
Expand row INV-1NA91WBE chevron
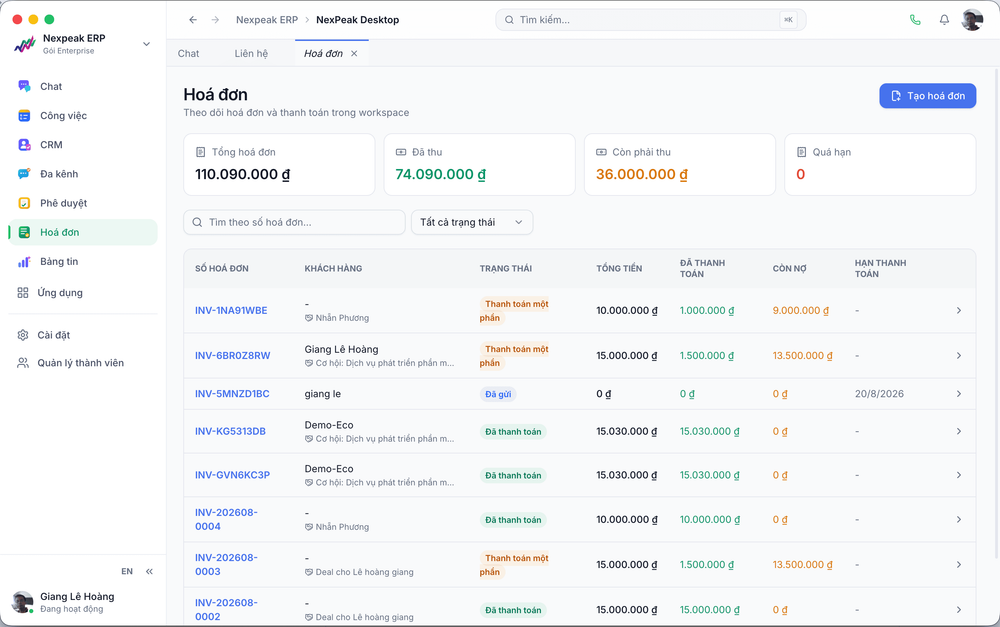[959, 311]
